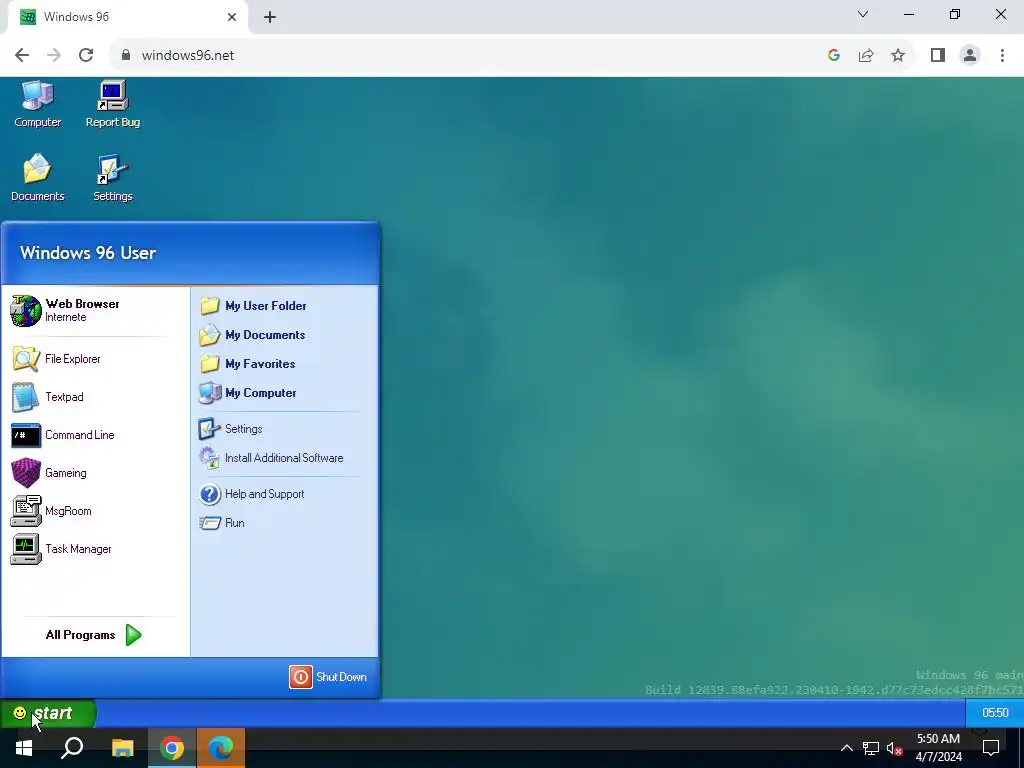
Task: Reload the windows96.net page
Action: (86, 55)
